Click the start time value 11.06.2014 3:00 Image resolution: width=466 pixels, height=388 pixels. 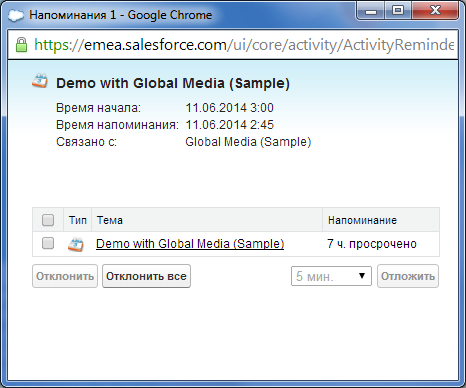click(229, 108)
